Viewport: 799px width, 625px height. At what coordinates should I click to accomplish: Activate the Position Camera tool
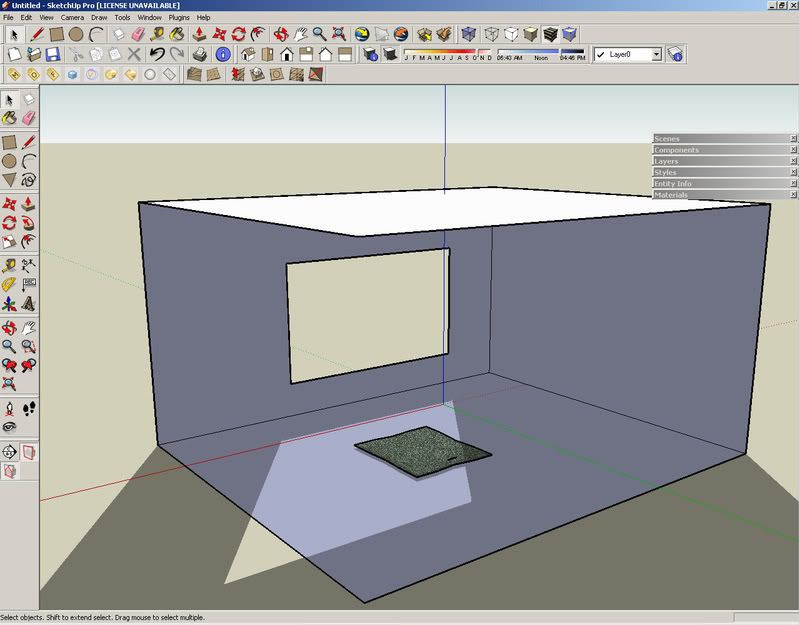pyautogui.click(x=9, y=409)
